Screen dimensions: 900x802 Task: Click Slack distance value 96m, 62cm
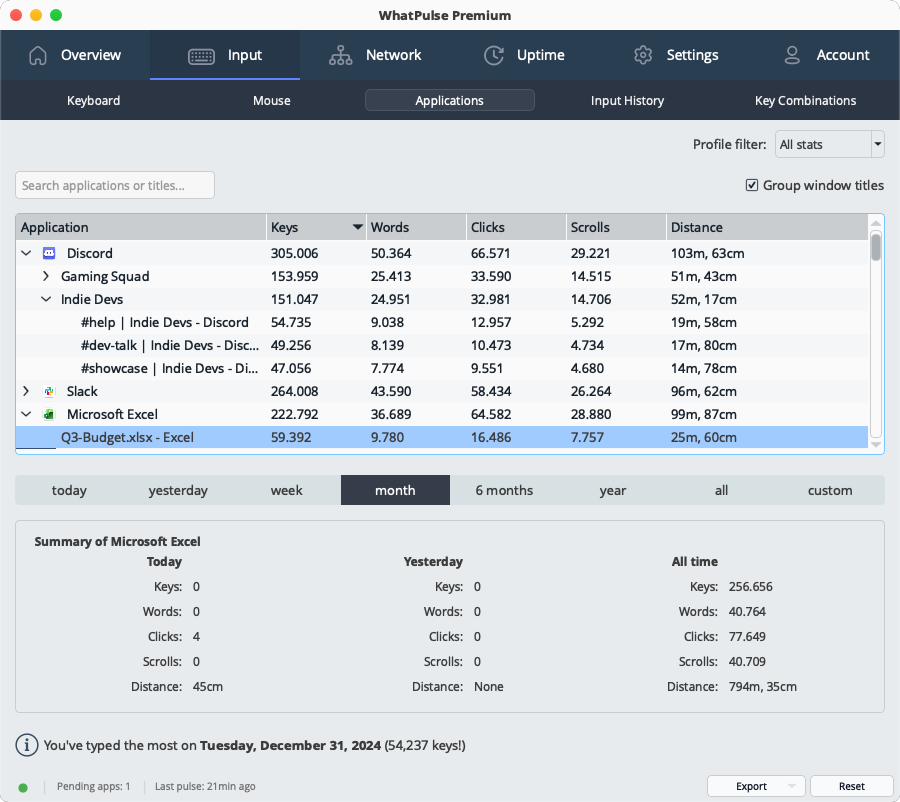point(704,392)
